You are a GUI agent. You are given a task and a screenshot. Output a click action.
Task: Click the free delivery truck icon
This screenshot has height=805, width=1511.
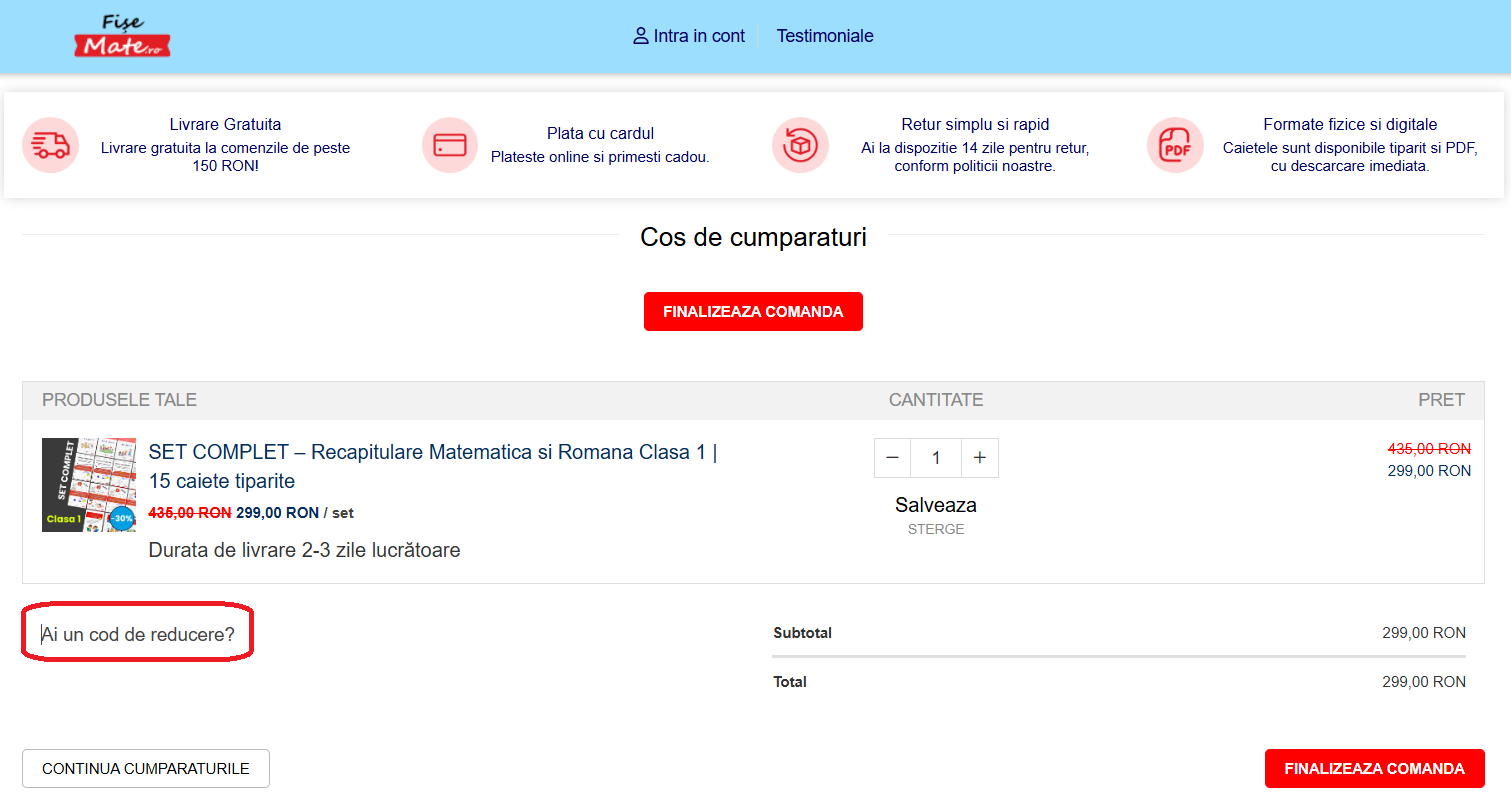click(x=50, y=145)
